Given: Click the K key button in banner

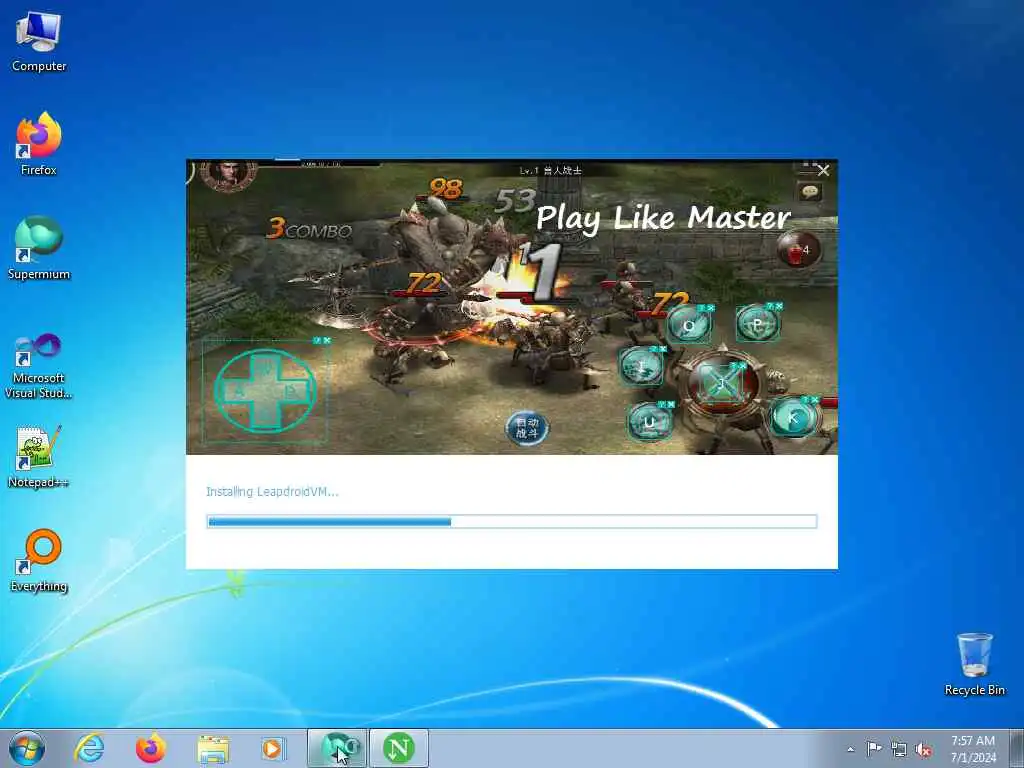Looking at the screenshot, I should click(794, 417).
